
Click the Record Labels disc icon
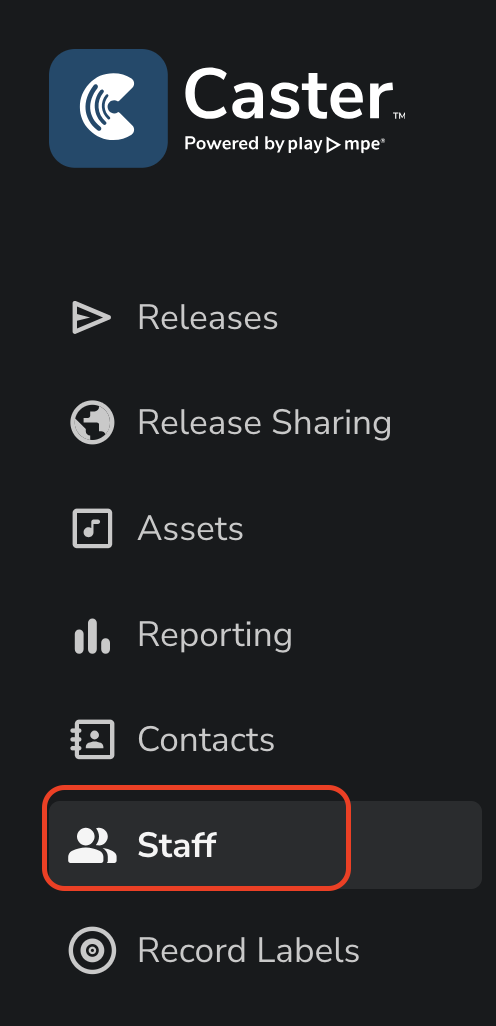pos(92,950)
